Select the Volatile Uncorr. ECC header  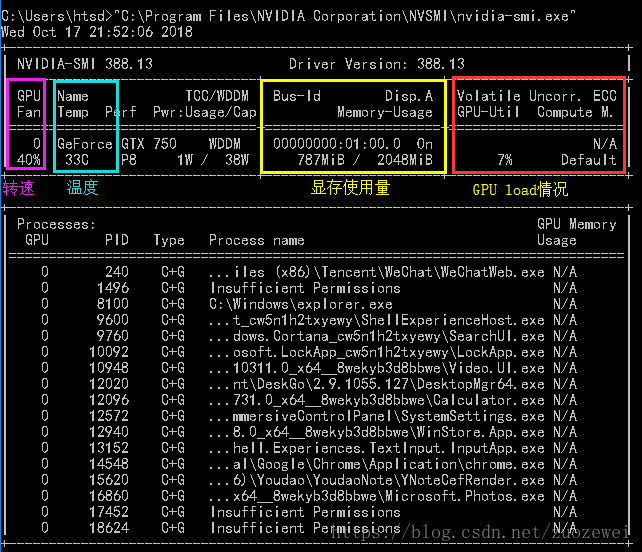click(x=536, y=96)
